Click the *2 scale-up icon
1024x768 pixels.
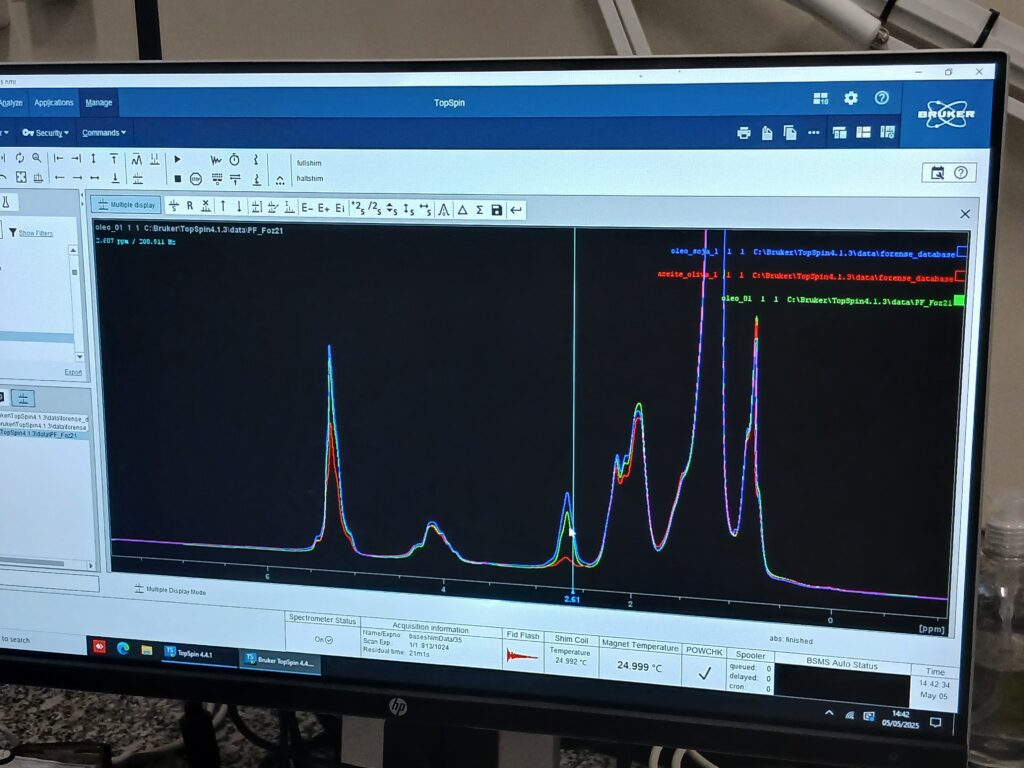[x=358, y=208]
